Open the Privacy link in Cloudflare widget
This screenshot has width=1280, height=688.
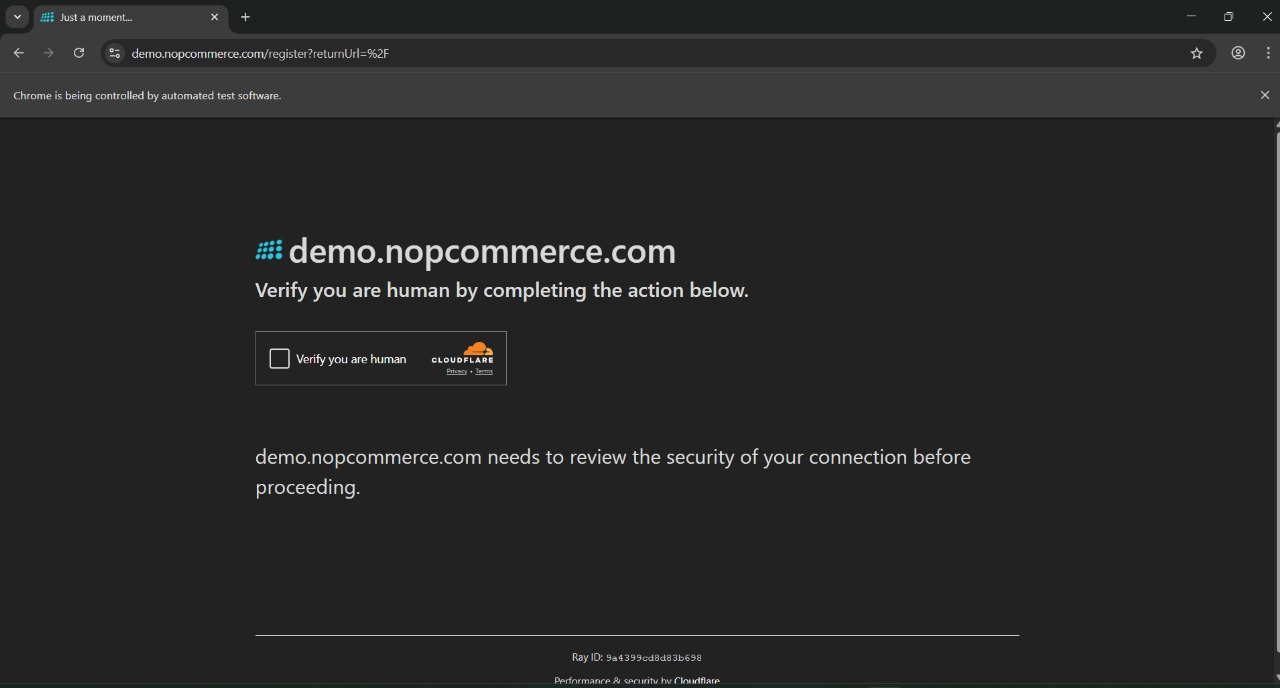[456, 371]
